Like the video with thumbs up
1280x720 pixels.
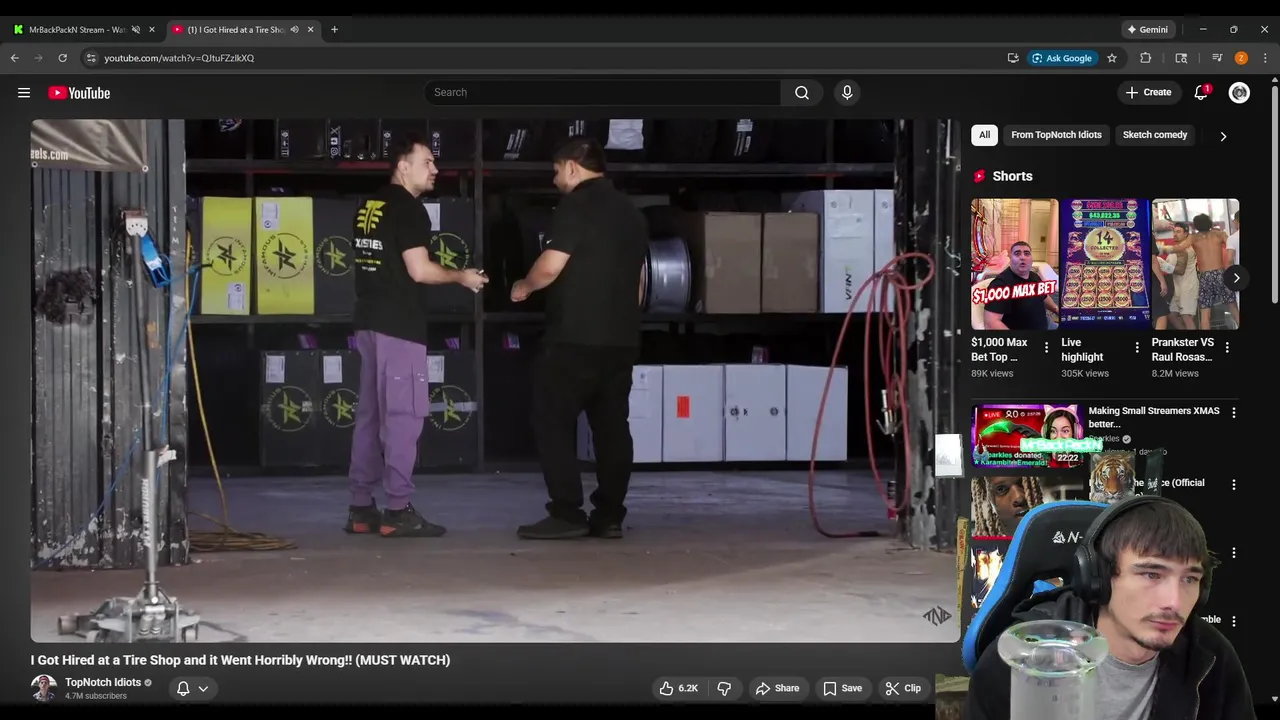678,688
